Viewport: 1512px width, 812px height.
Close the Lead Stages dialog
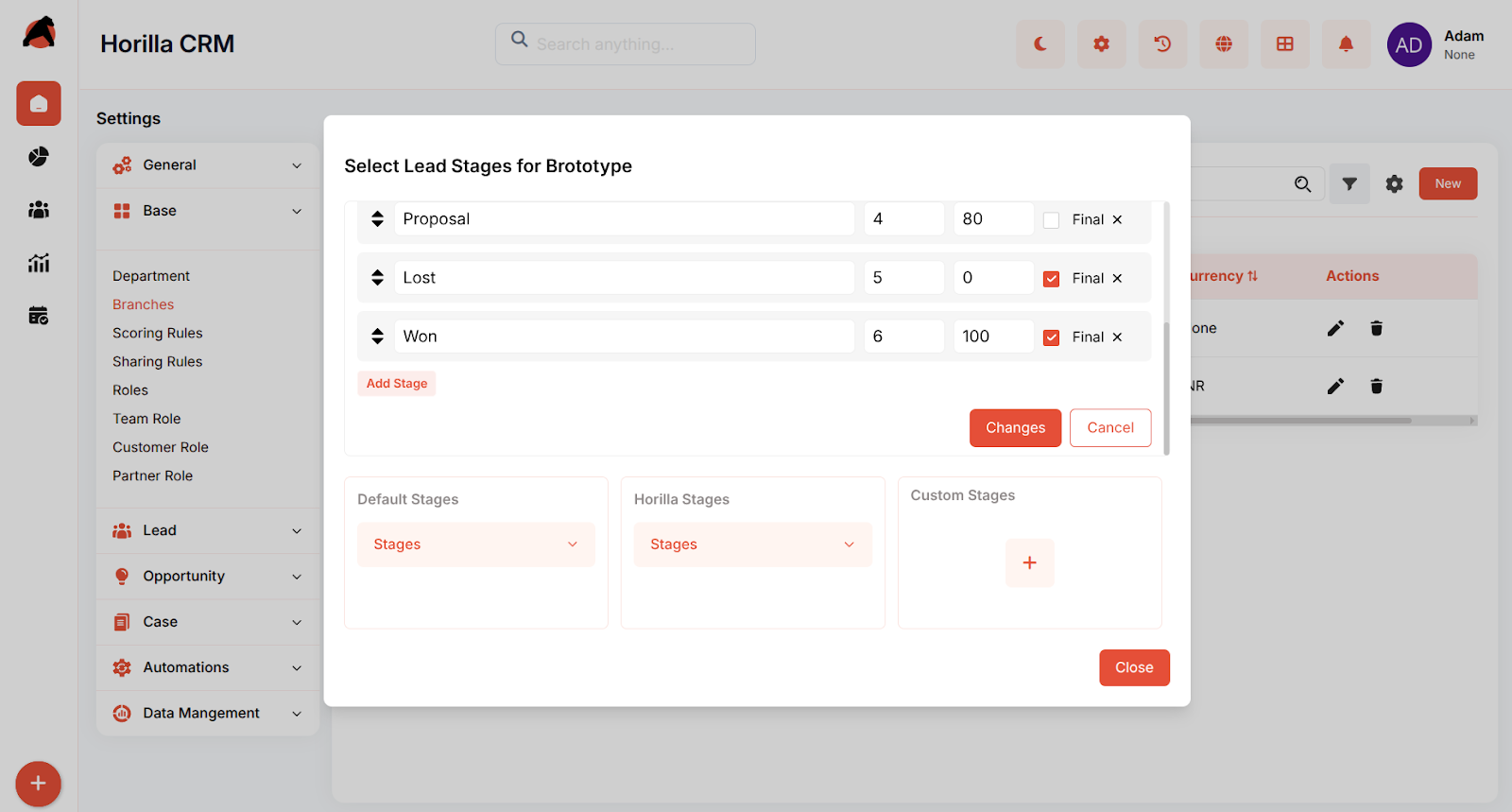click(1134, 667)
